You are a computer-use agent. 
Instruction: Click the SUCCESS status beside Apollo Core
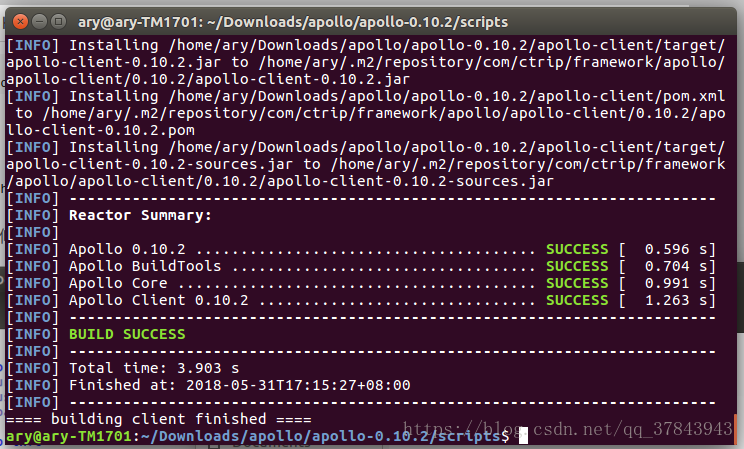click(x=577, y=283)
